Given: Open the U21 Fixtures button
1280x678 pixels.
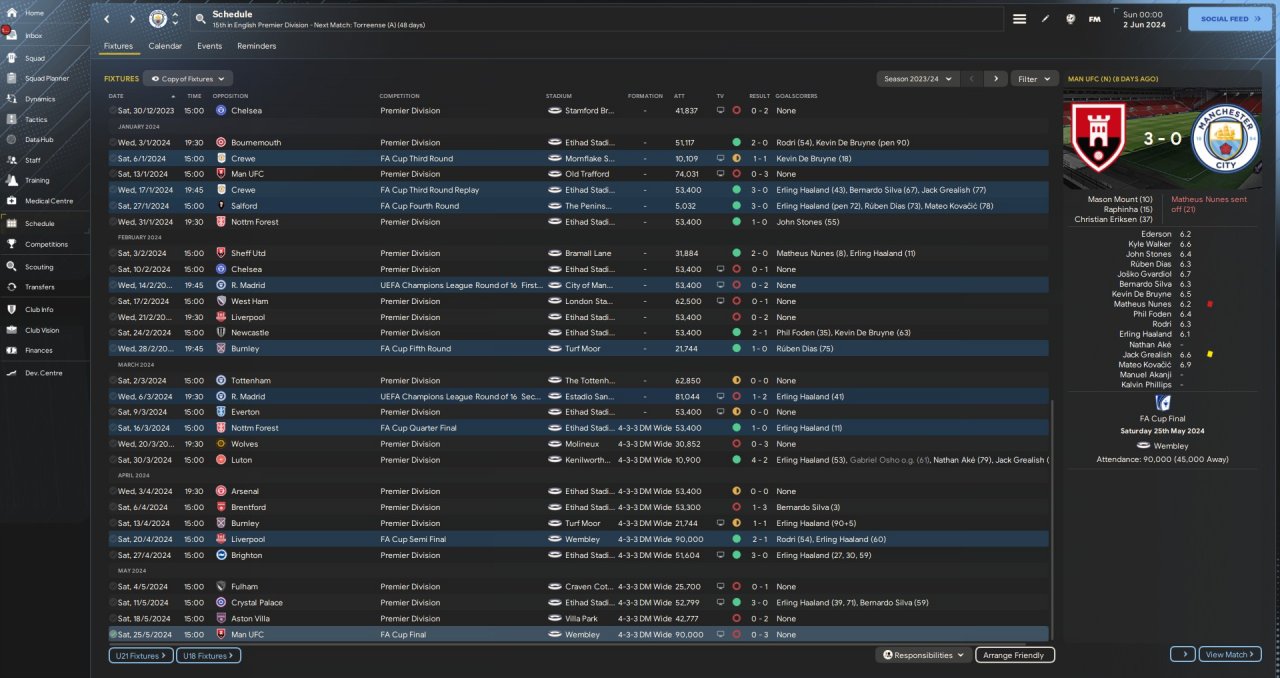Looking at the screenshot, I should [x=140, y=655].
